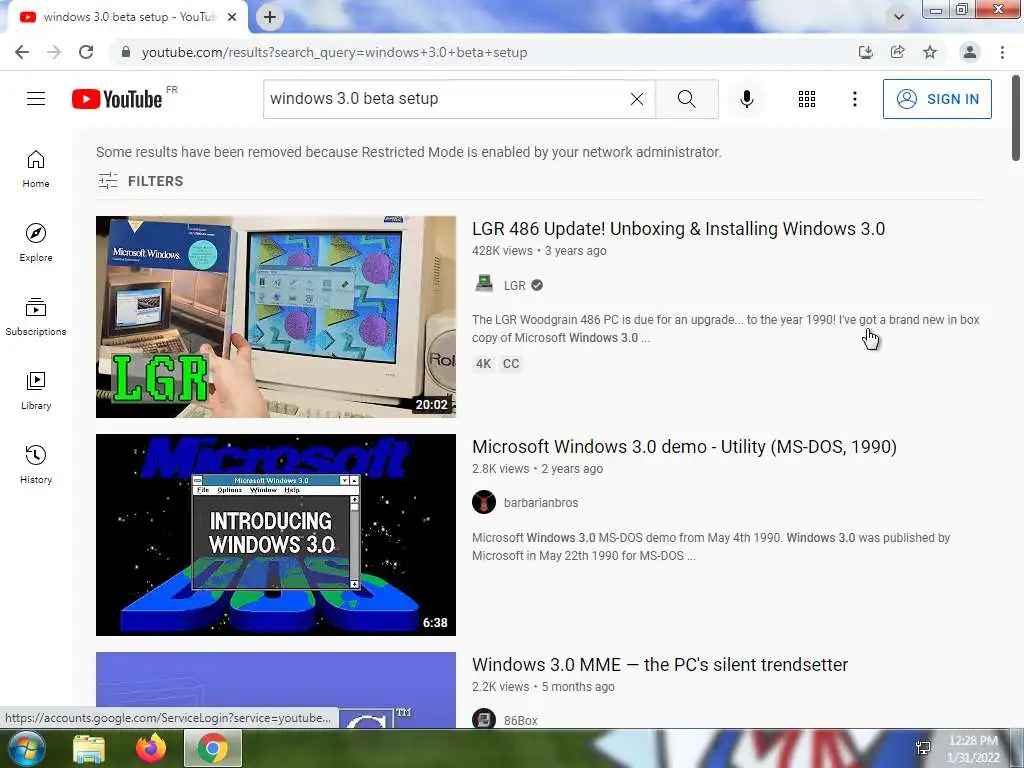Close the windows 3.0 beta setup tab

click(x=232, y=17)
